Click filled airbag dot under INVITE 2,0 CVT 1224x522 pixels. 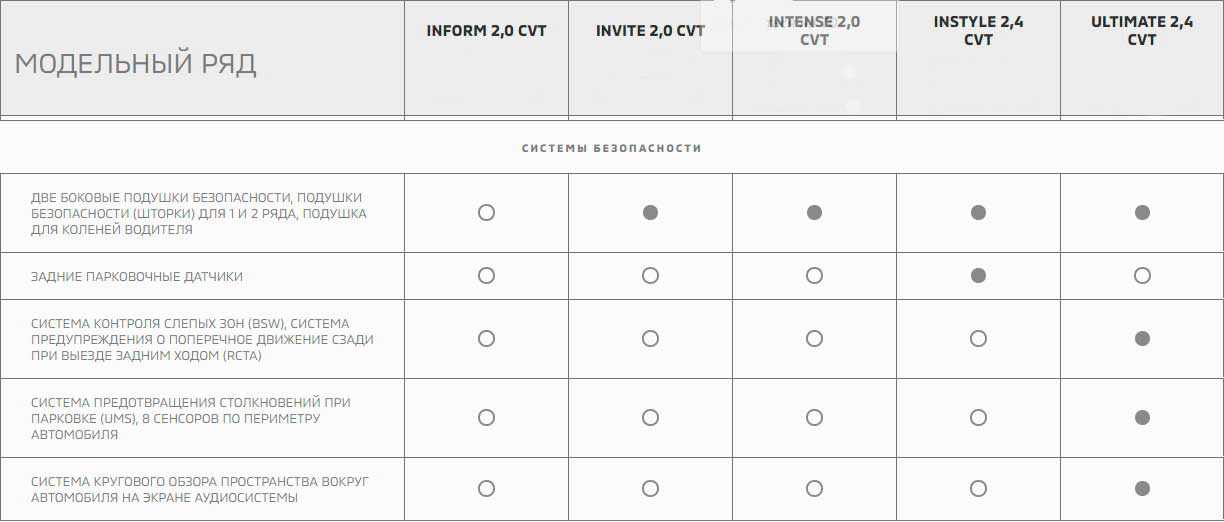[x=650, y=212]
